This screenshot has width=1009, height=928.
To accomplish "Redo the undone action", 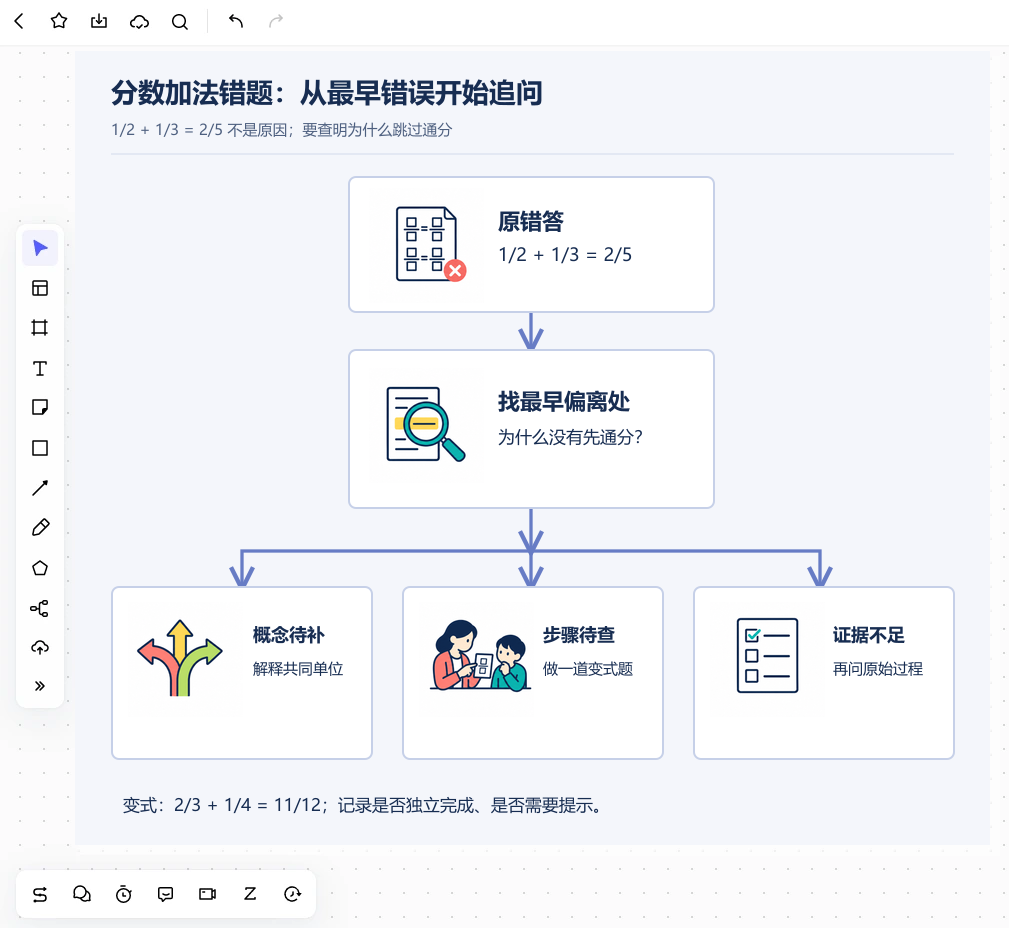I will click(275, 21).
